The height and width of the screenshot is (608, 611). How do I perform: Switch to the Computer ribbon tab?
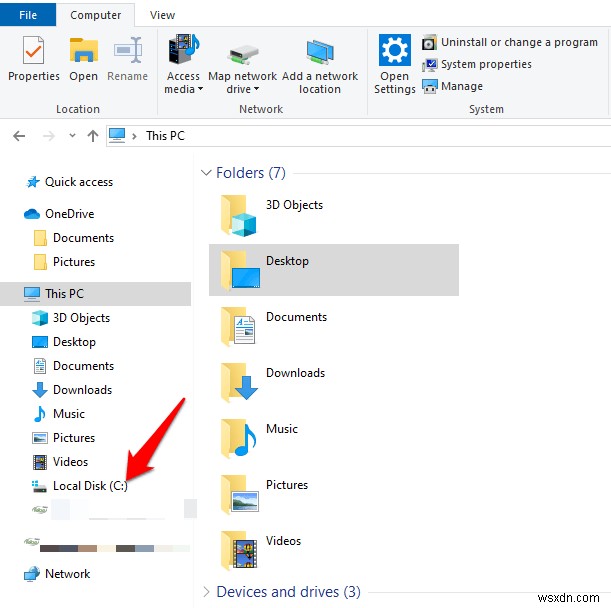click(95, 15)
